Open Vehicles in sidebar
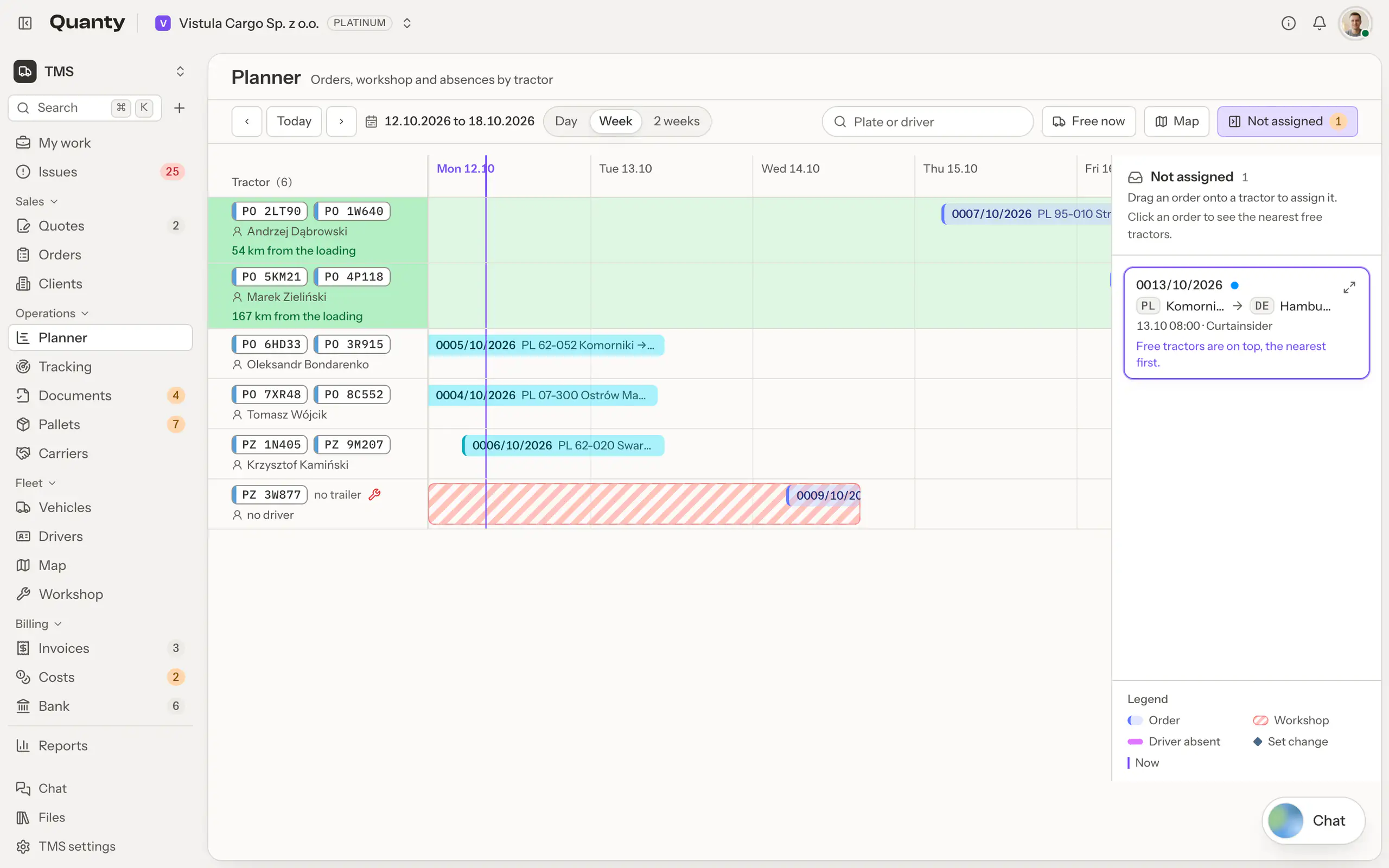The width and height of the screenshot is (1389, 868). [x=100, y=507]
